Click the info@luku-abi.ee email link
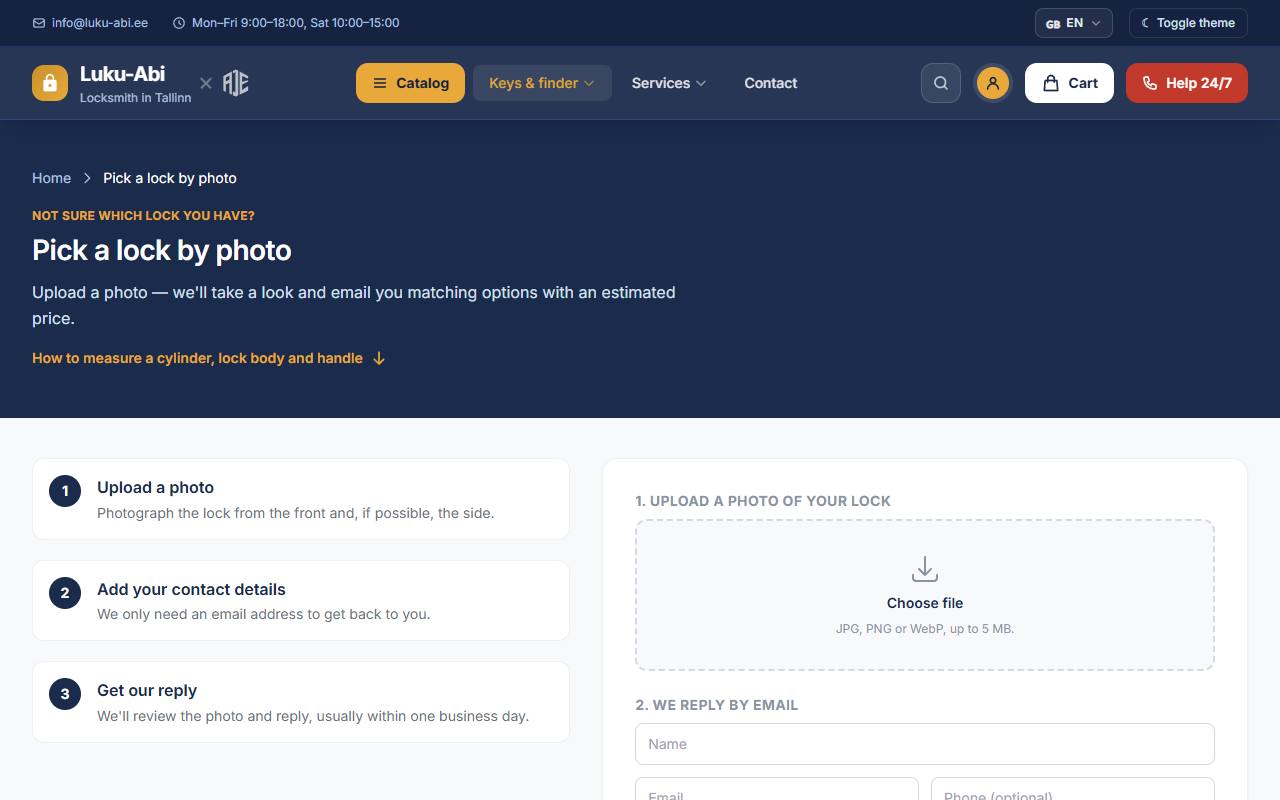This screenshot has height=800, width=1280. click(100, 23)
